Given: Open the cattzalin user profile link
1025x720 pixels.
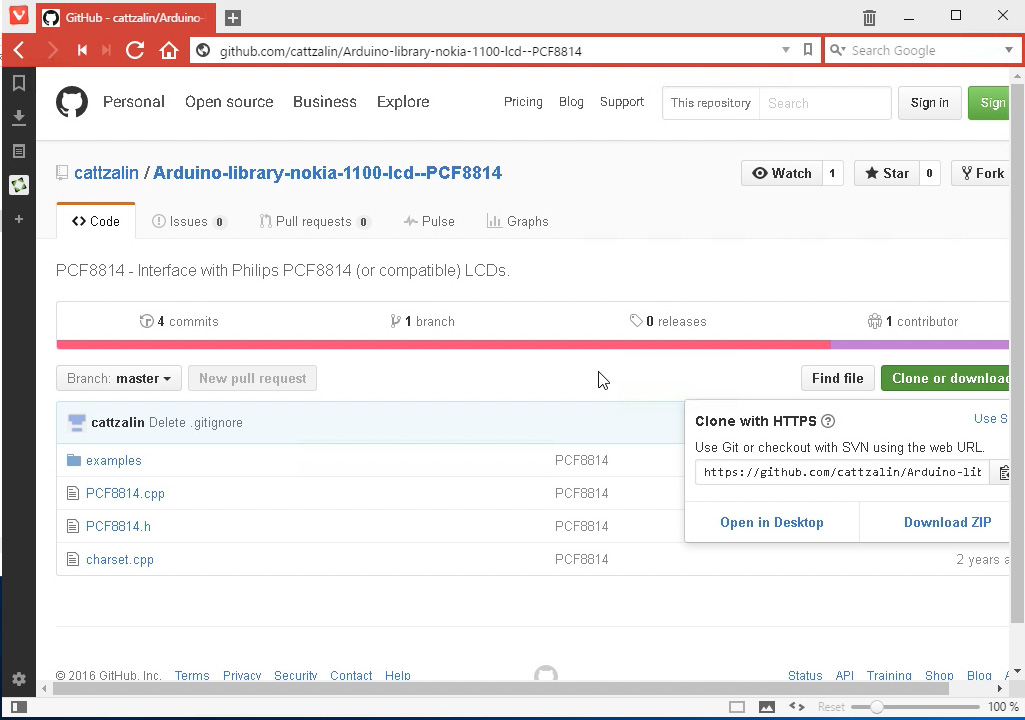Looking at the screenshot, I should 106,173.
